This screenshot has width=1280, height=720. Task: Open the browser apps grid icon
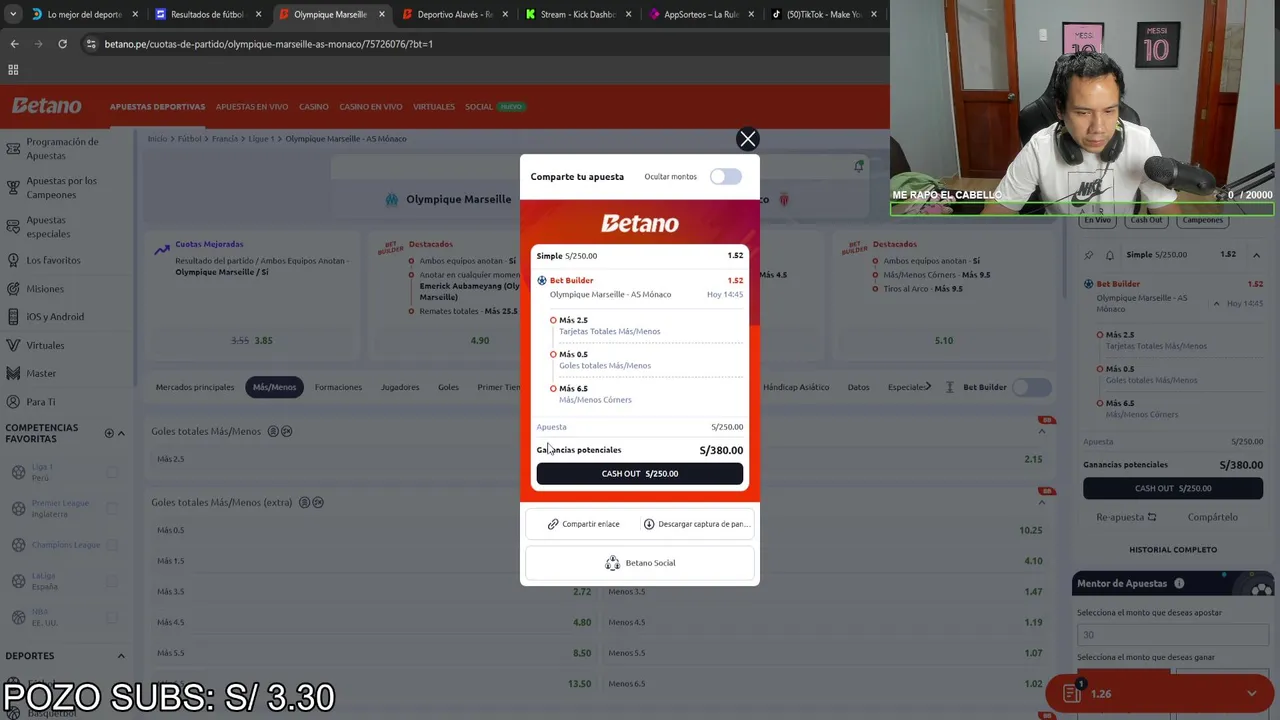click(x=13, y=70)
